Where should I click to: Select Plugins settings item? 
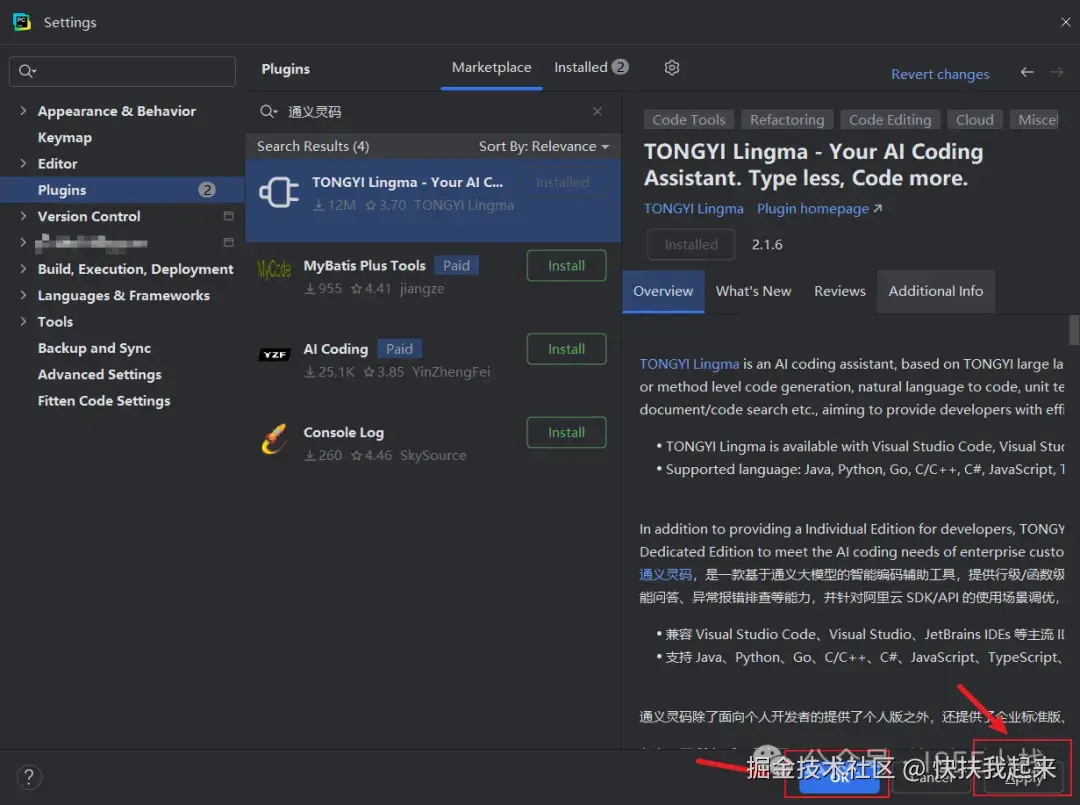pyautogui.click(x=123, y=190)
